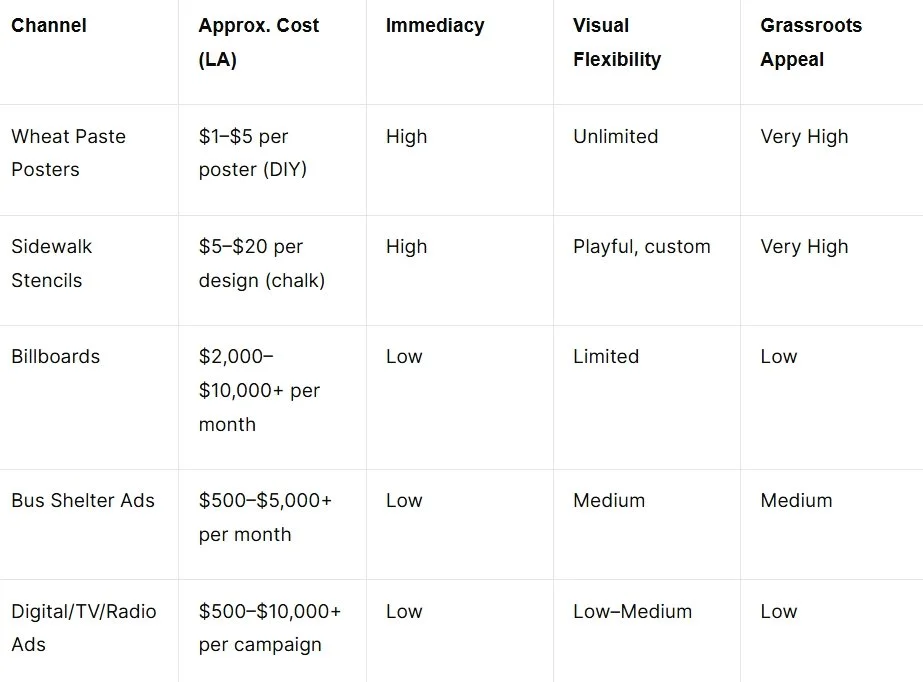The image size is (923, 682).
Task: Click the Limited flexibility cell for Billboards
Action: click(x=605, y=356)
